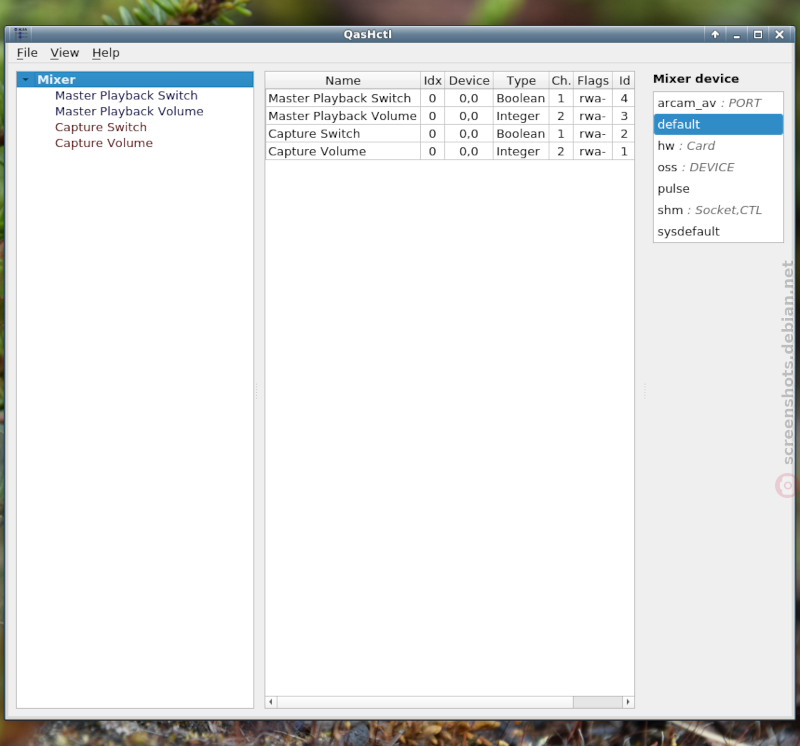Viewport: 800px width, 746px height.
Task: Click Id cell 3 of Master Playback Volume
Action: click(x=624, y=116)
